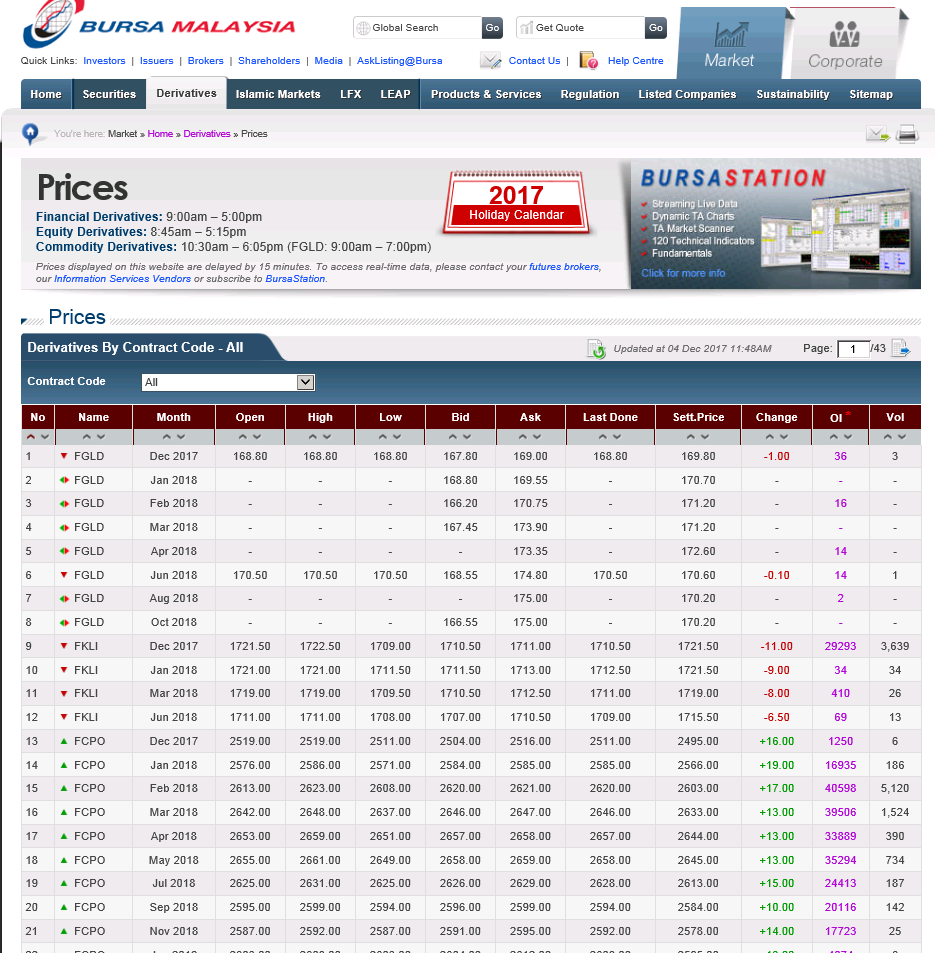
Task: Click the go-to-page arrow icon
Action: [900, 348]
